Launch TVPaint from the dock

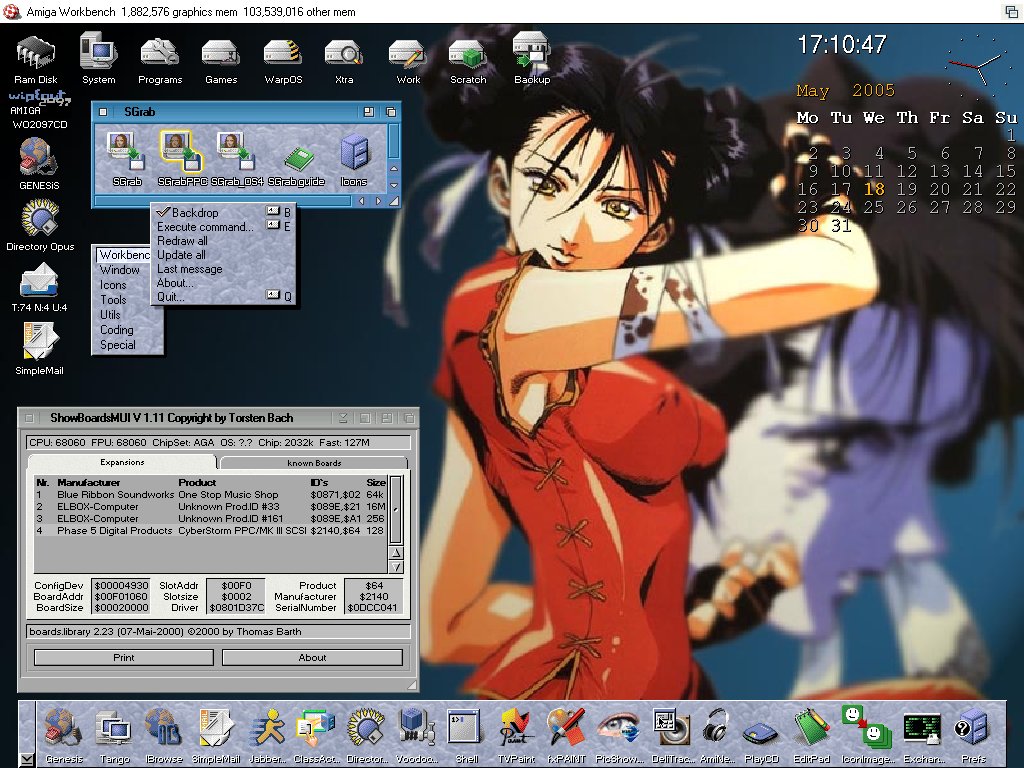[516, 735]
